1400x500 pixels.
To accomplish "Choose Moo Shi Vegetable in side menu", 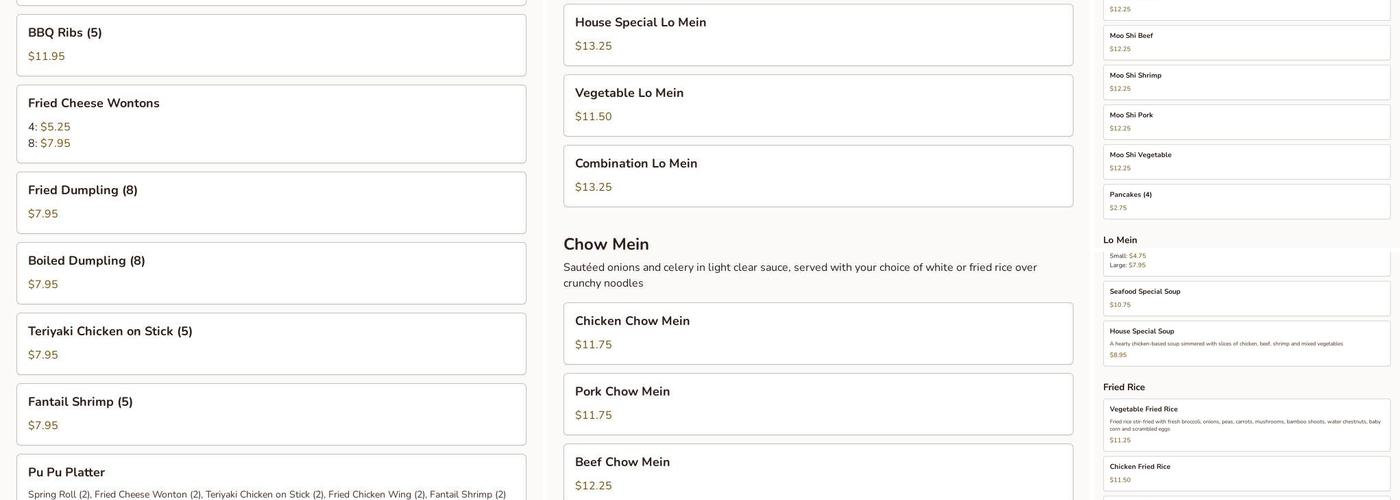I will coord(1246,161).
